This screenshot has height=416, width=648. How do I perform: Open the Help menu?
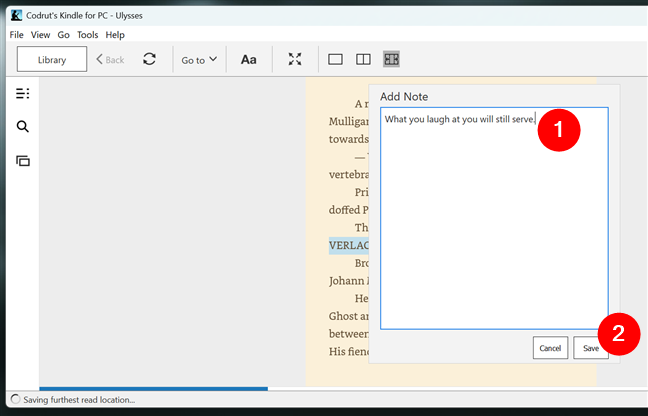pyautogui.click(x=115, y=34)
